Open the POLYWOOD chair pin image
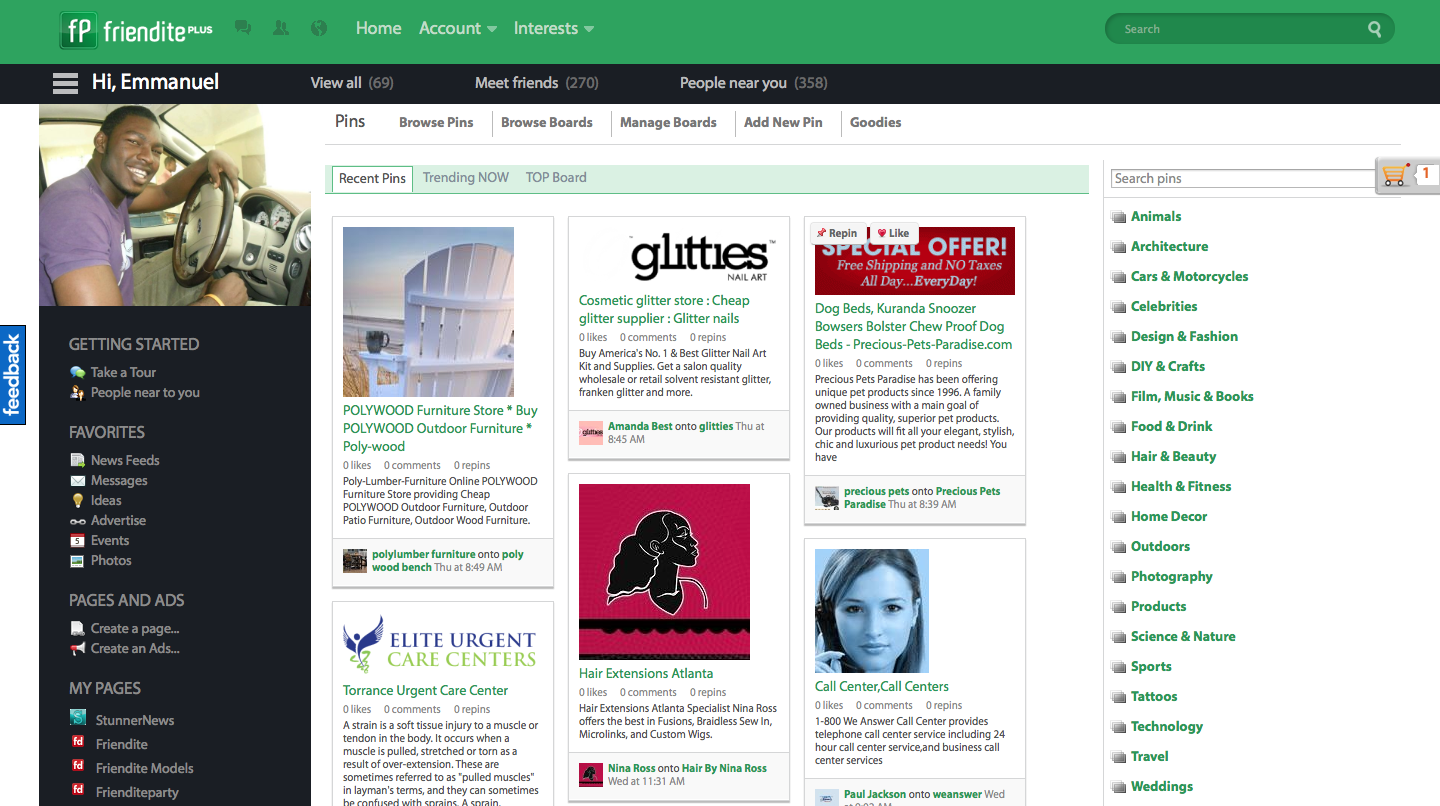Image resolution: width=1440 pixels, height=806 pixels. pos(428,312)
